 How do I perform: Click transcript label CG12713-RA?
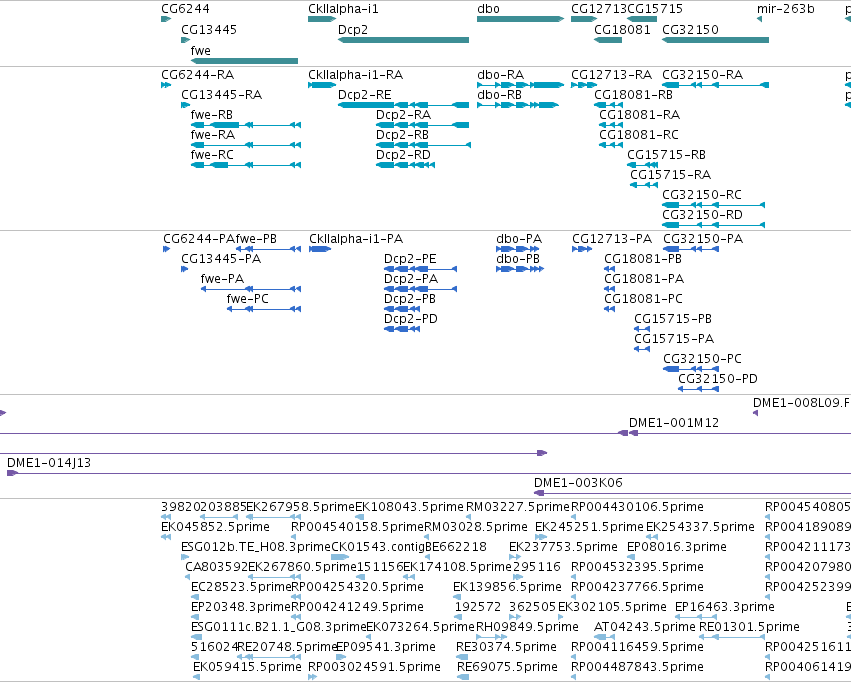[x=612, y=74]
